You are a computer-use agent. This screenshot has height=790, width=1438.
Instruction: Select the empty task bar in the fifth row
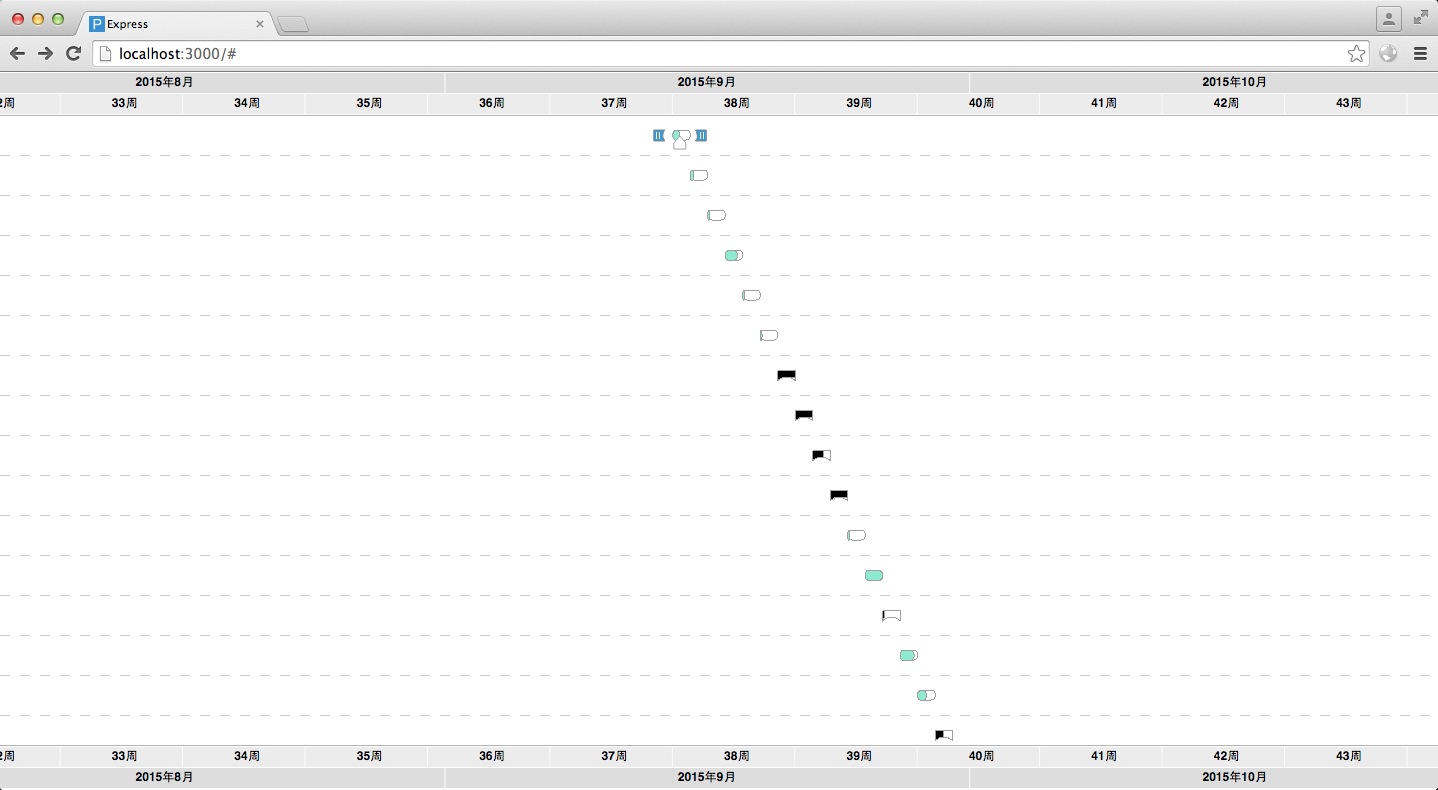(x=751, y=295)
